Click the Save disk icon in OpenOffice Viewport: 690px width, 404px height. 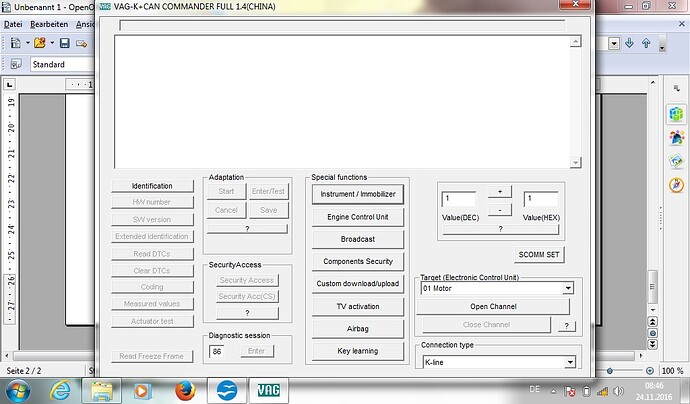(65, 43)
